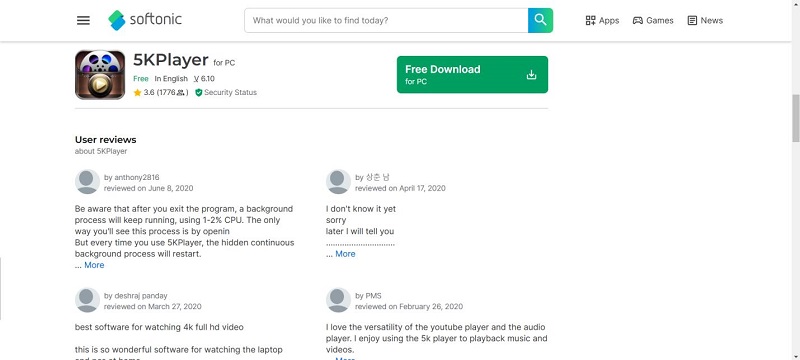Click the Security Status shield icon
The width and height of the screenshot is (800, 360).
click(x=199, y=92)
